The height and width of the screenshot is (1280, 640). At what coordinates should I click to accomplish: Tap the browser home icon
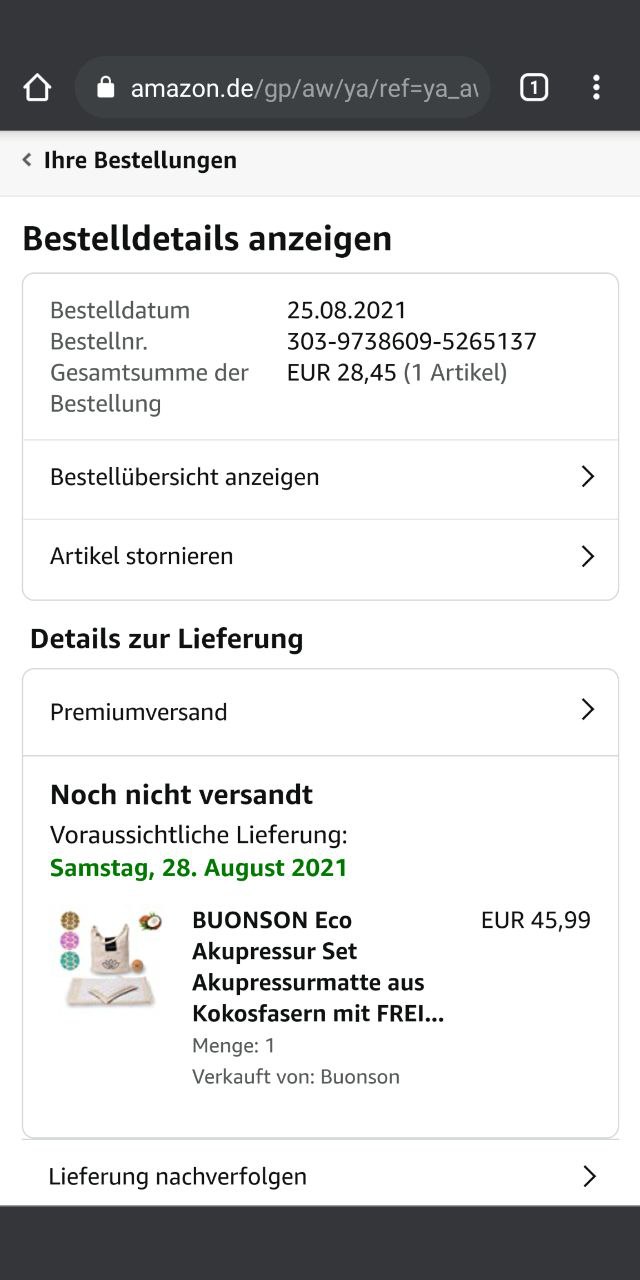[x=37, y=88]
